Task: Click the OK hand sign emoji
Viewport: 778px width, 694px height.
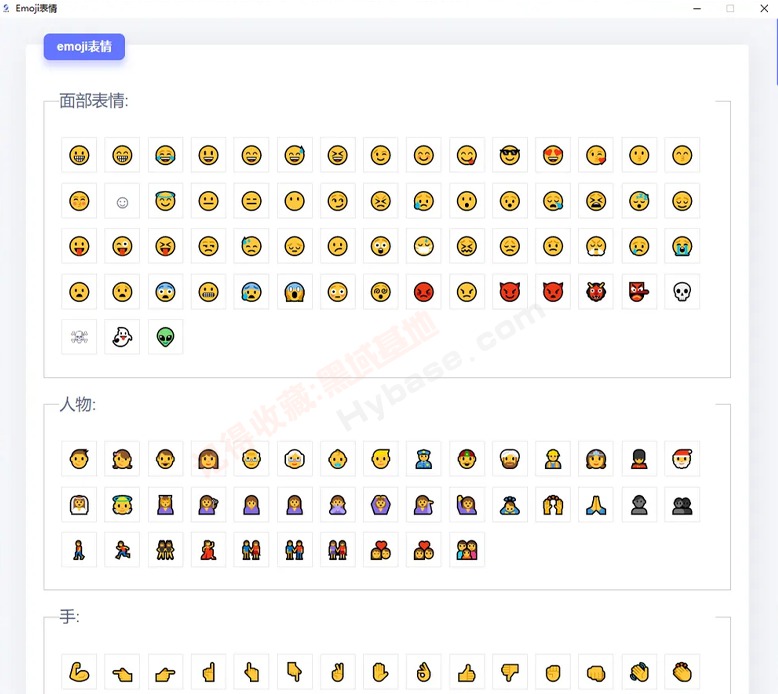Action: [423, 672]
